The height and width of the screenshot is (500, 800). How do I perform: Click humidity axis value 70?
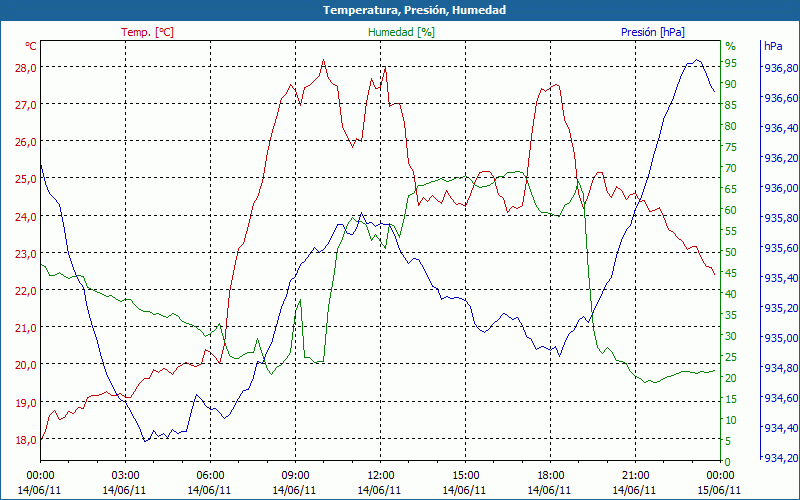click(x=731, y=168)
